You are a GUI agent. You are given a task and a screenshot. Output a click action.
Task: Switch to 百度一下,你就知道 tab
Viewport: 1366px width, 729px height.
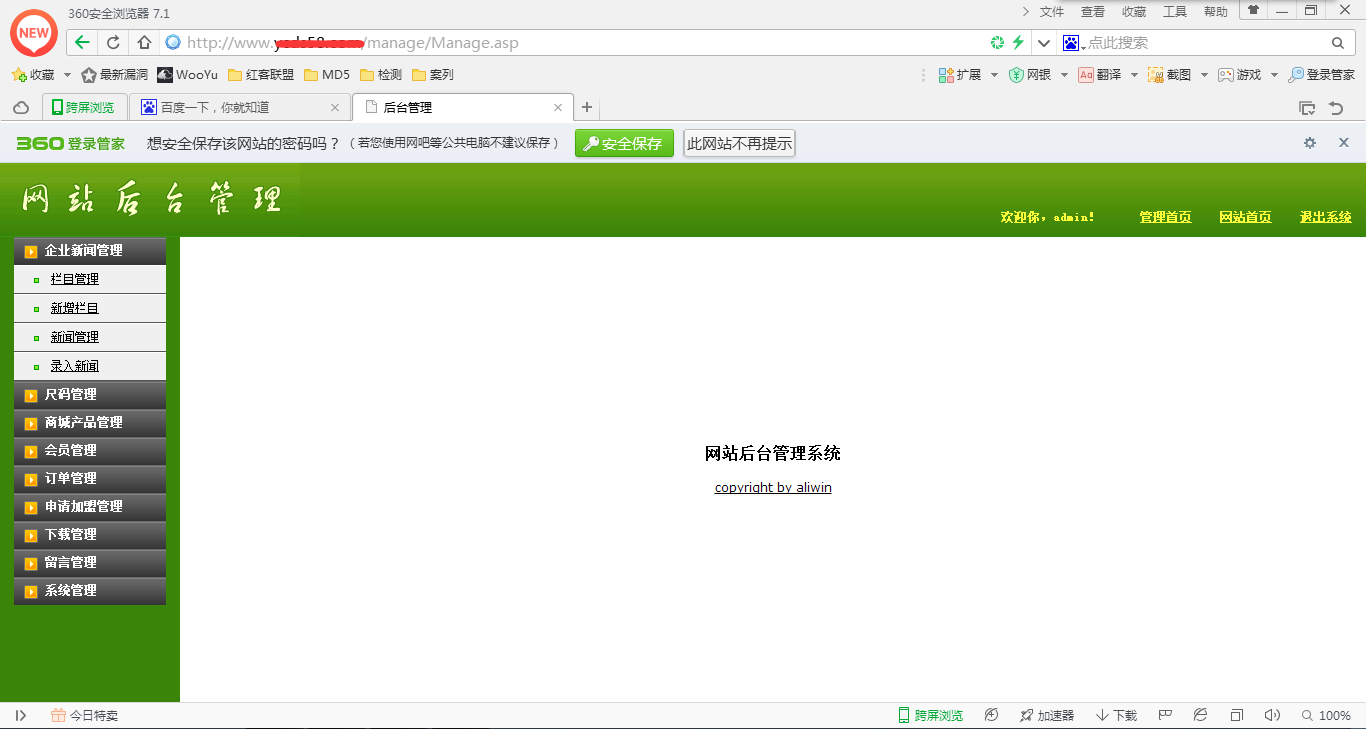coord(240,107)
